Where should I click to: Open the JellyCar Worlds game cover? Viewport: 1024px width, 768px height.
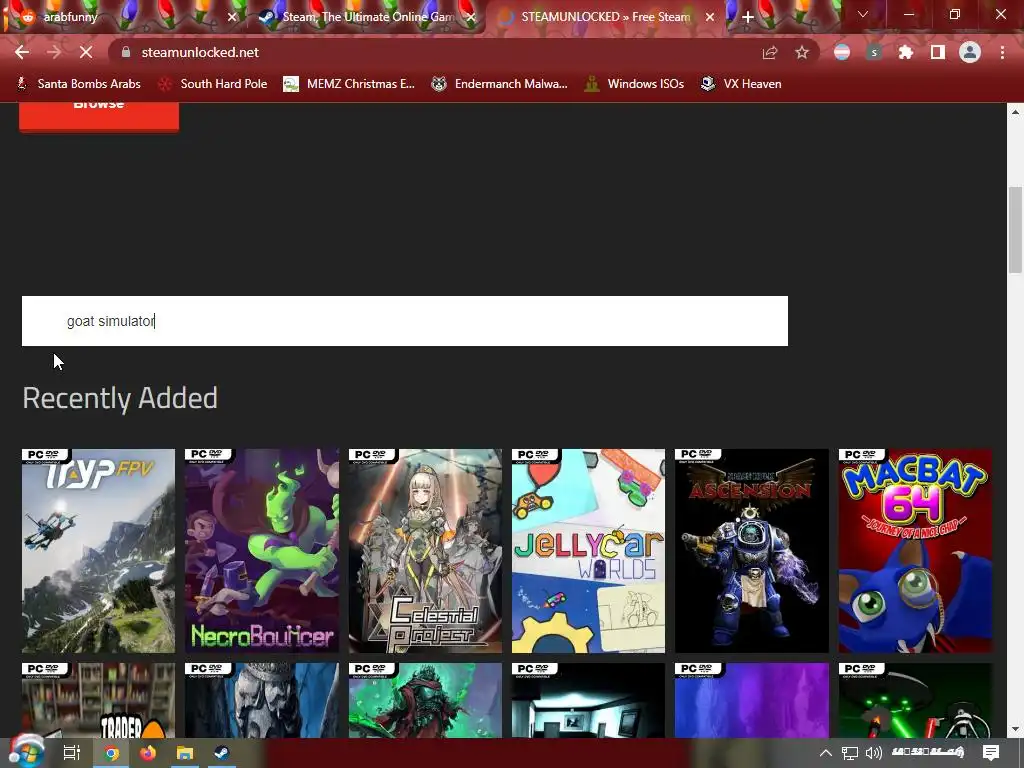pyautogui.click(x=588, y=551)
